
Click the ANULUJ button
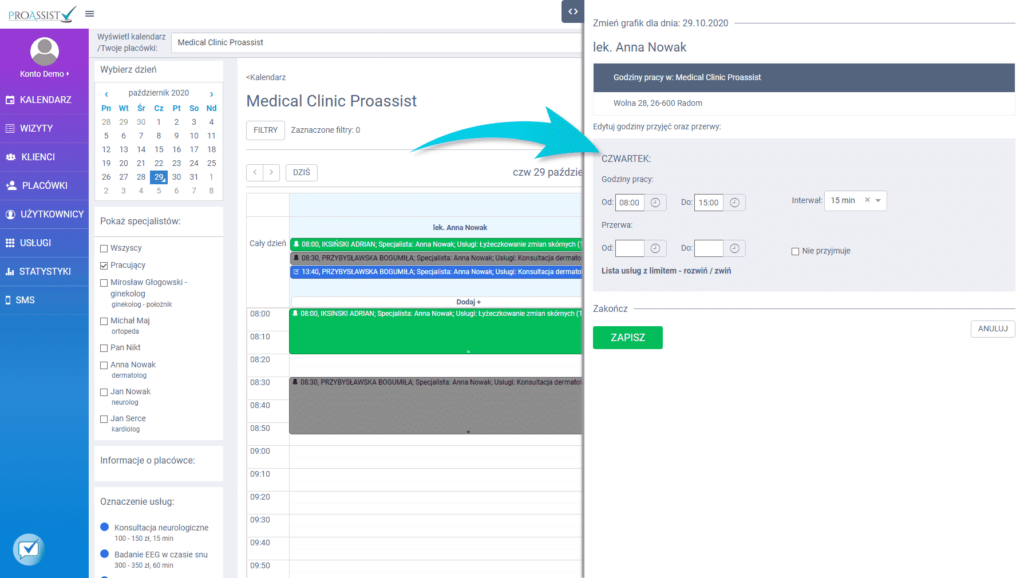(992, 329)
